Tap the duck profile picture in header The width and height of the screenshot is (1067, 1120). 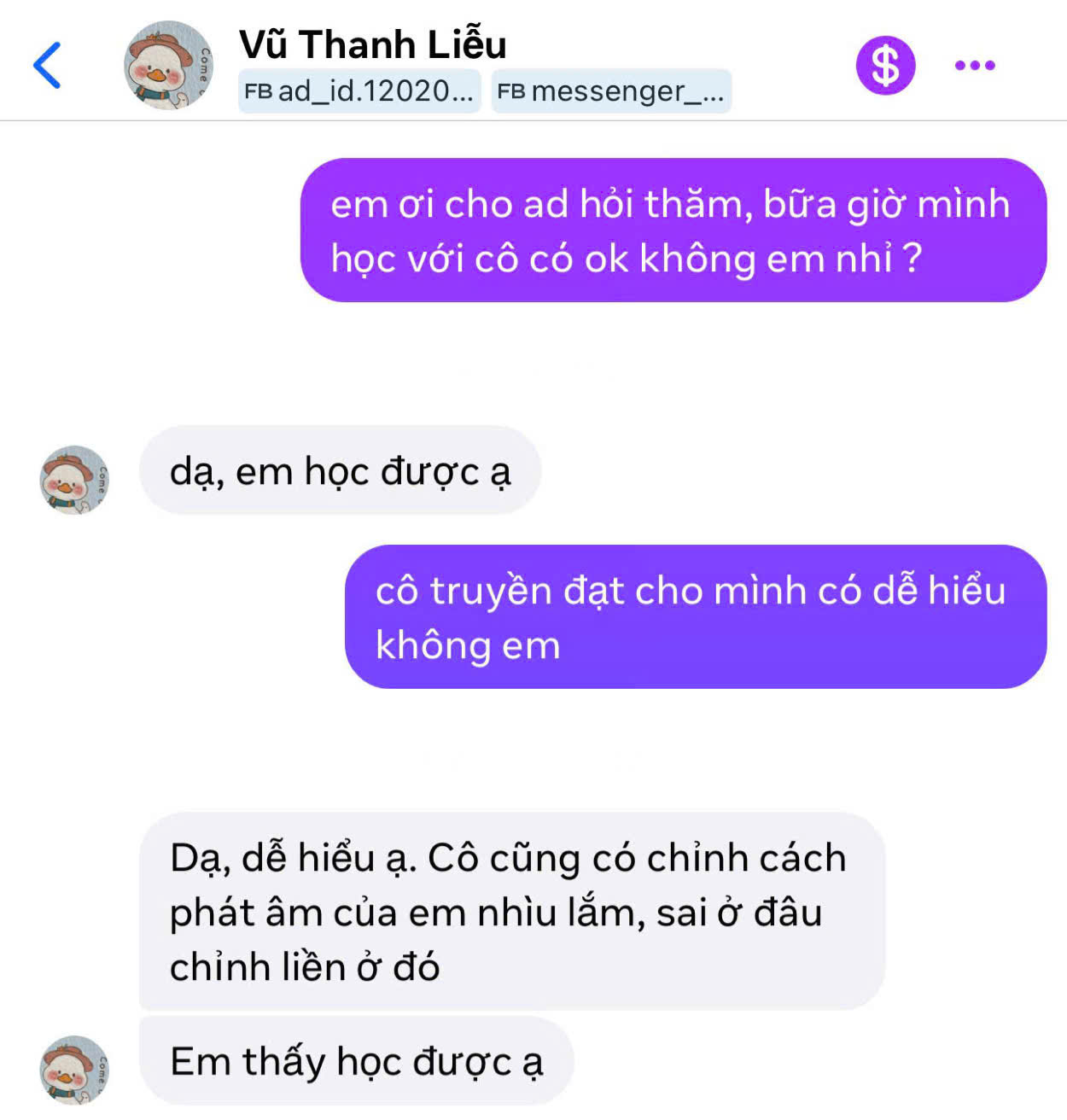click(x=168, y=65)
